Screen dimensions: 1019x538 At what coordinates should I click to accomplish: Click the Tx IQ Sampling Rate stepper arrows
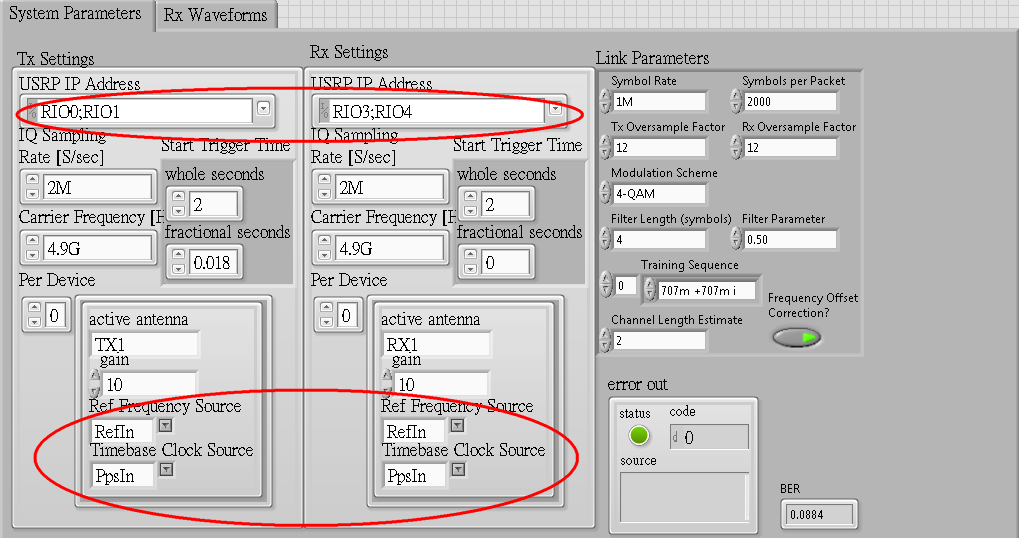point(32,186)
